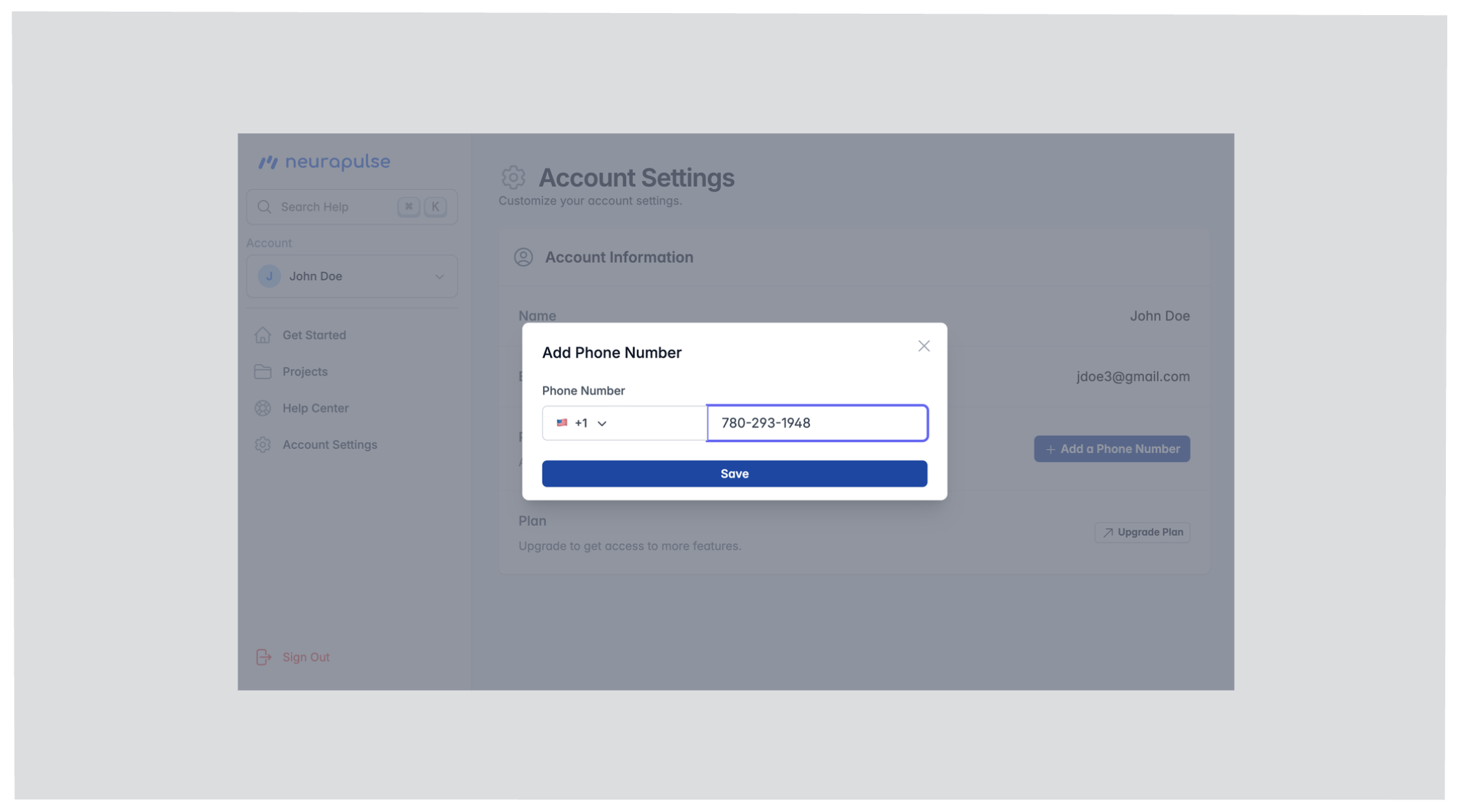
Task: Click the Account Settings gear icon heading
Action: 513,178
